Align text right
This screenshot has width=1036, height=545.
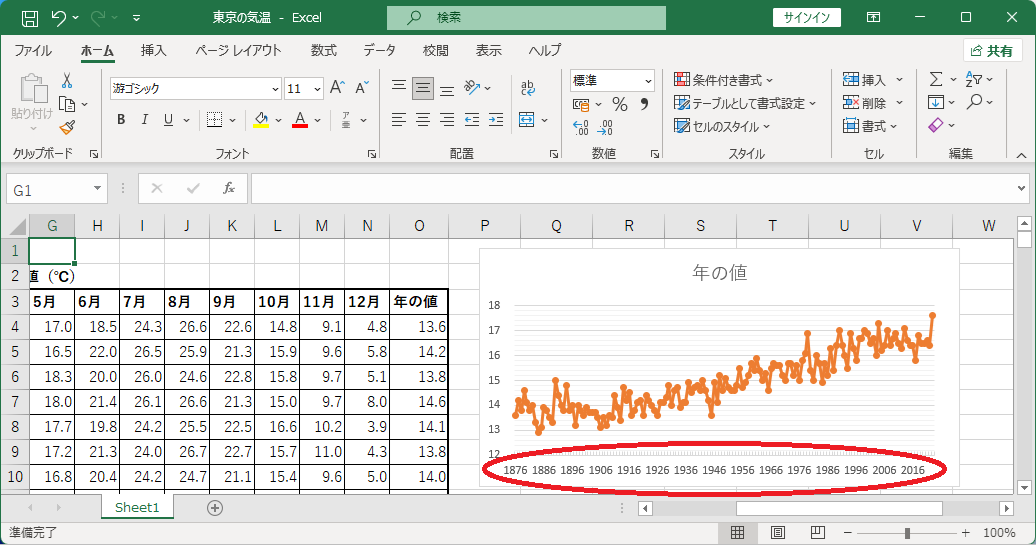coord(447,120)
